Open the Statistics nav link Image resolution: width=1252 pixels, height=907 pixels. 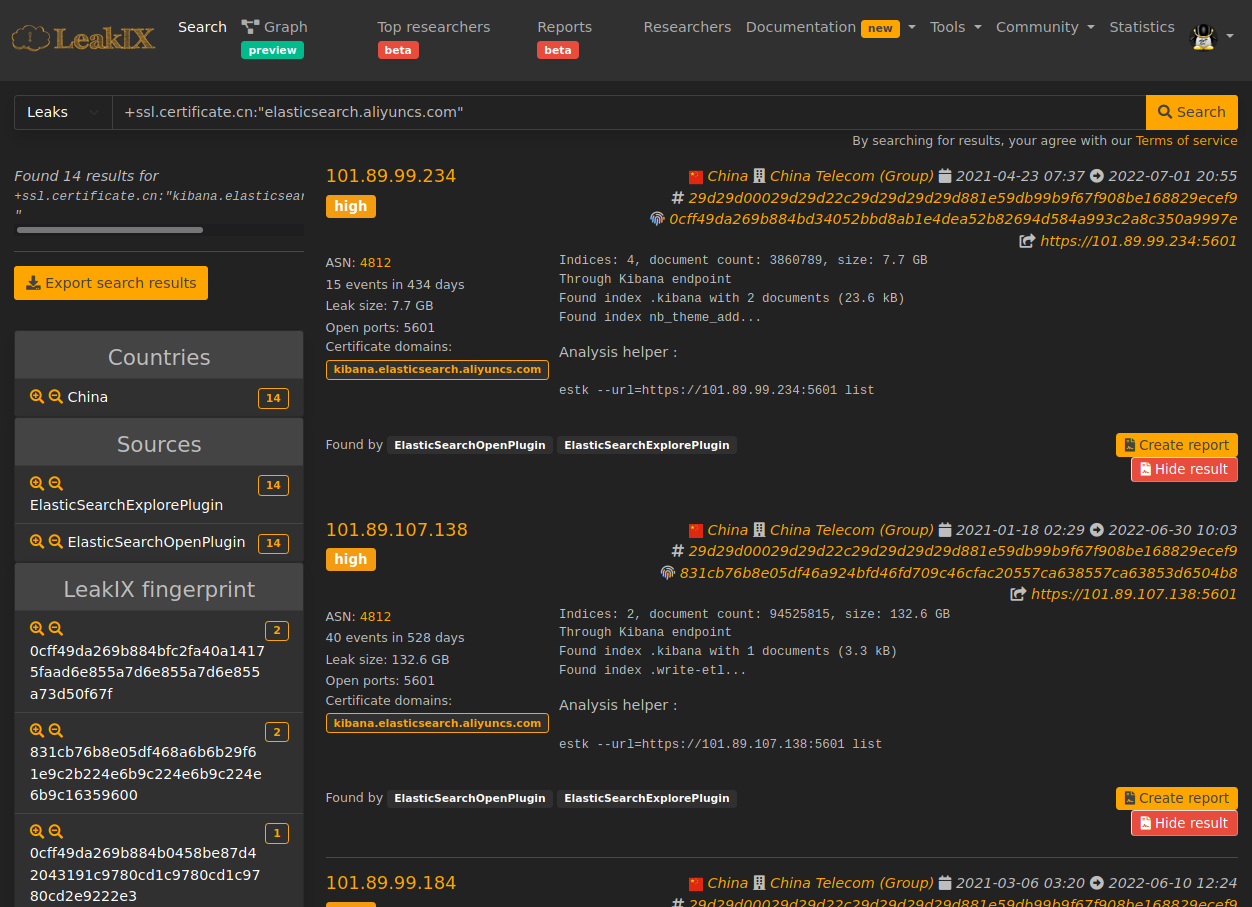coord(1142,27)
